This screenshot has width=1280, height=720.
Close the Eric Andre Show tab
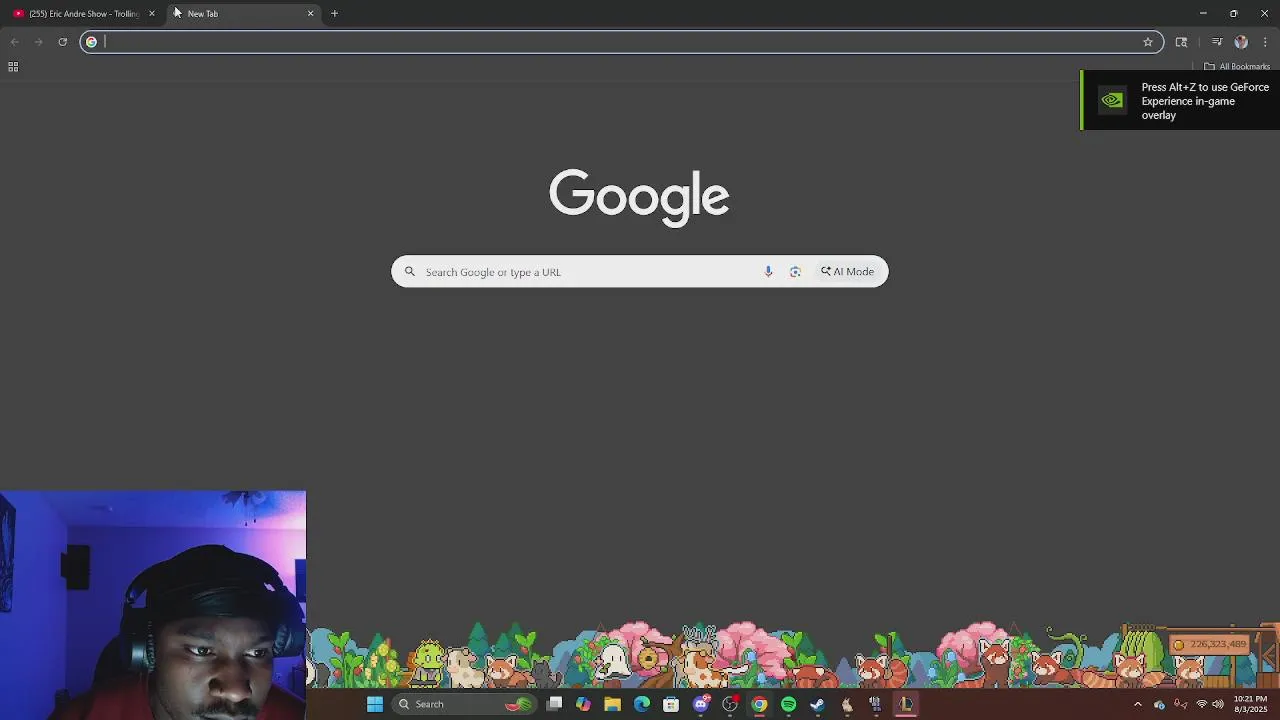point(152,14)
